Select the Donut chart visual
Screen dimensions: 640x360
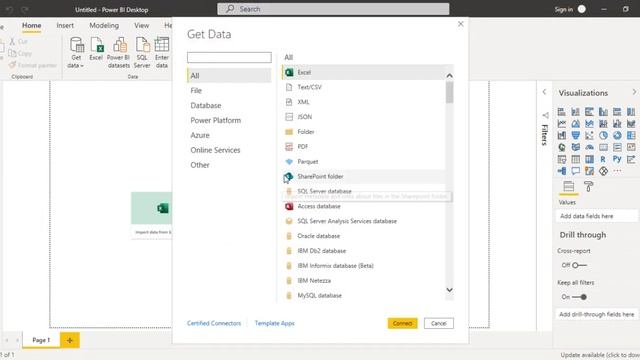pos(617,135)
